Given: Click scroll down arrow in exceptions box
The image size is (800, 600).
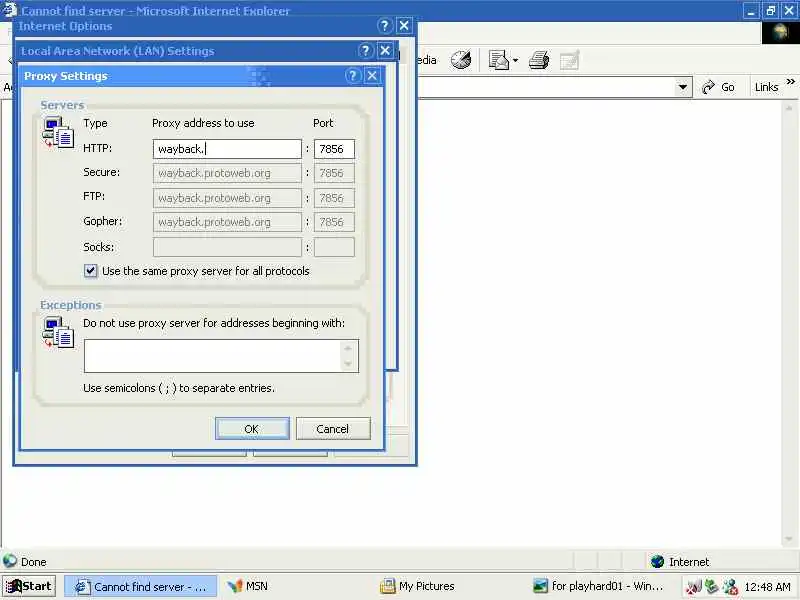Looking at the screenshot, I should point(348,364).
